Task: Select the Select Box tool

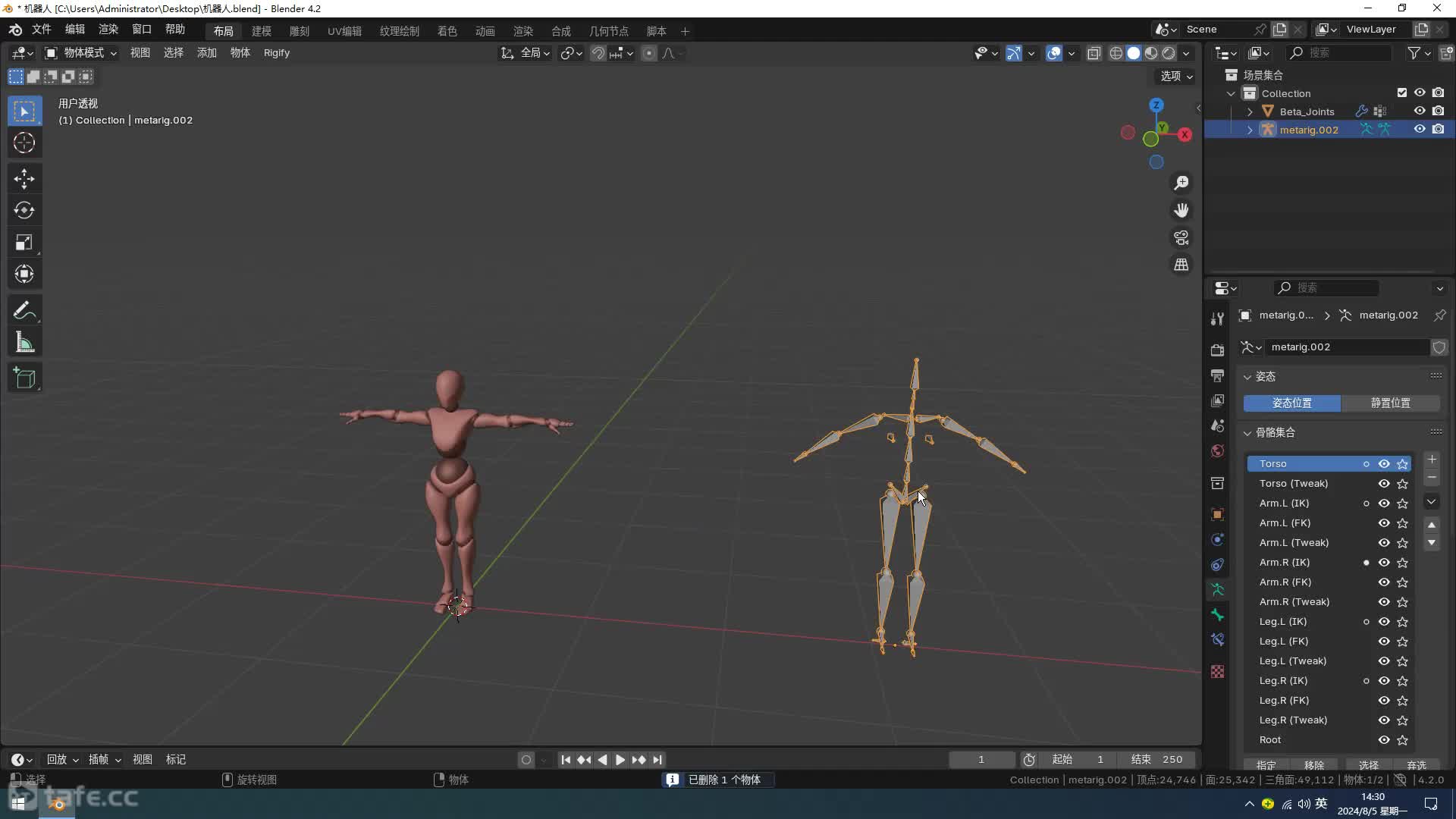Action: click(x=24, y=111)
